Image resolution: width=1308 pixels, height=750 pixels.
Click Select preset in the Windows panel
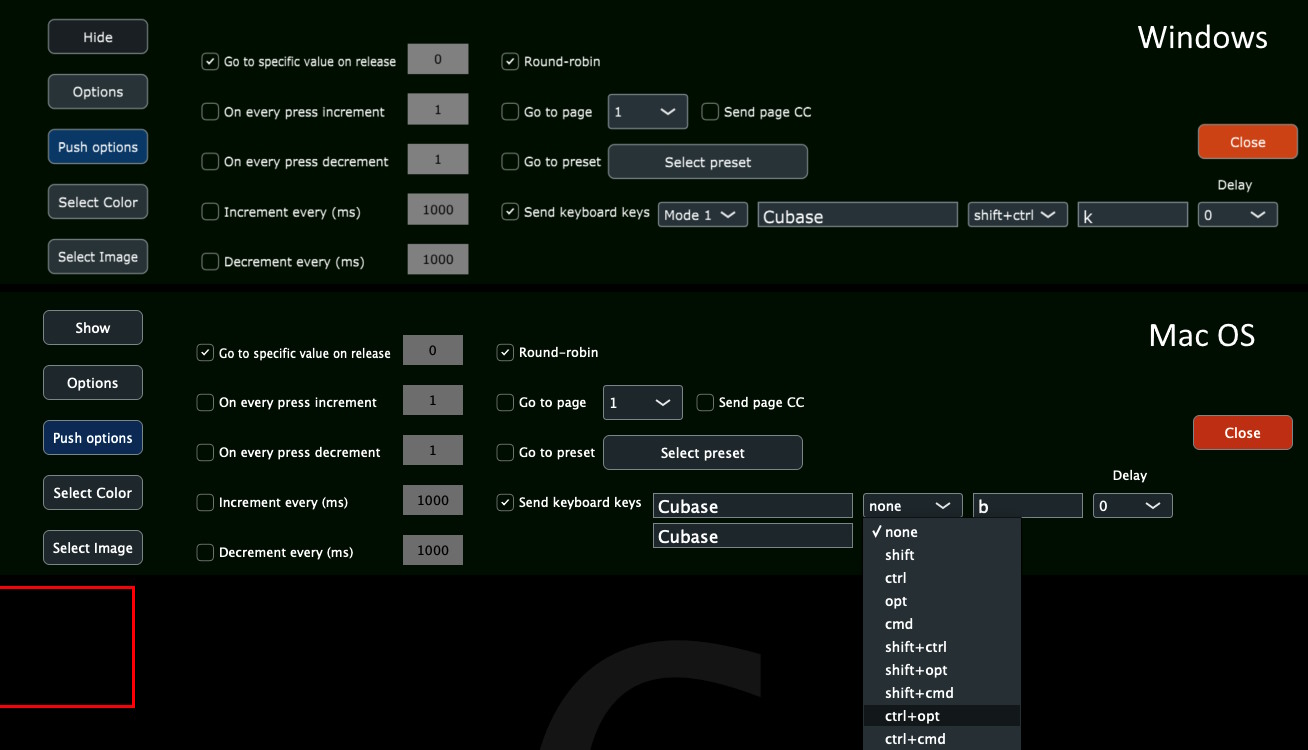(708, 162)
